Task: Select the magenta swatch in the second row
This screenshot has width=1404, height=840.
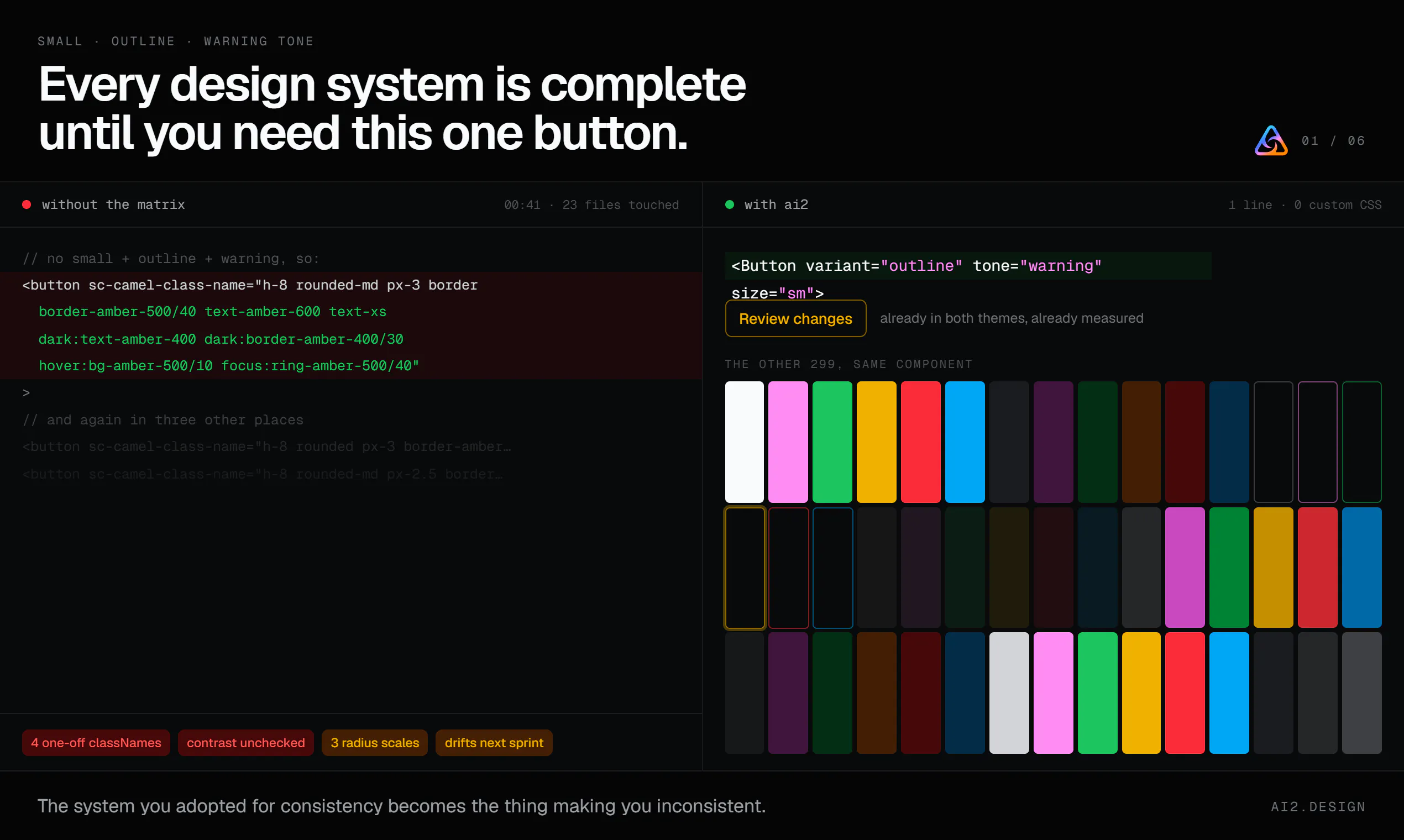Action: tap(1185, 568)
